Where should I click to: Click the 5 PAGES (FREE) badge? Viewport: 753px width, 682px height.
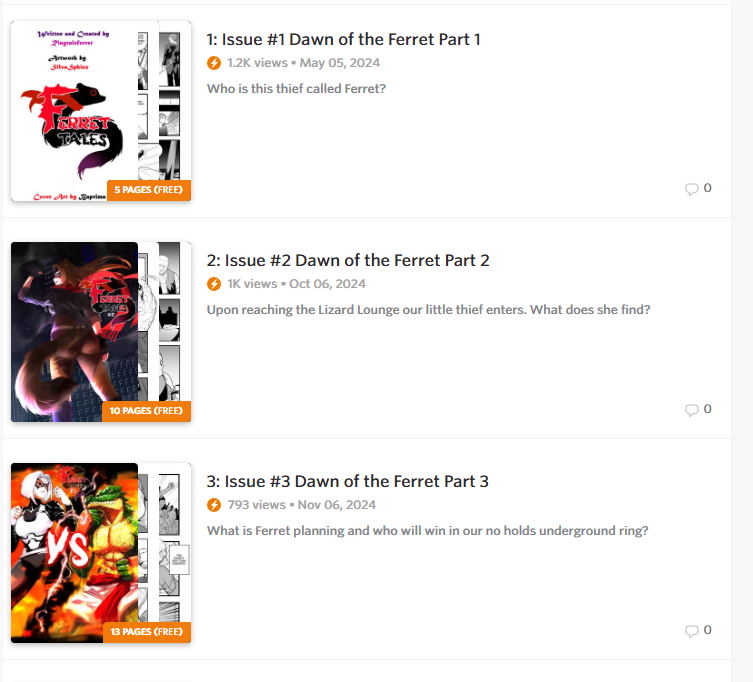pos(149,190)
